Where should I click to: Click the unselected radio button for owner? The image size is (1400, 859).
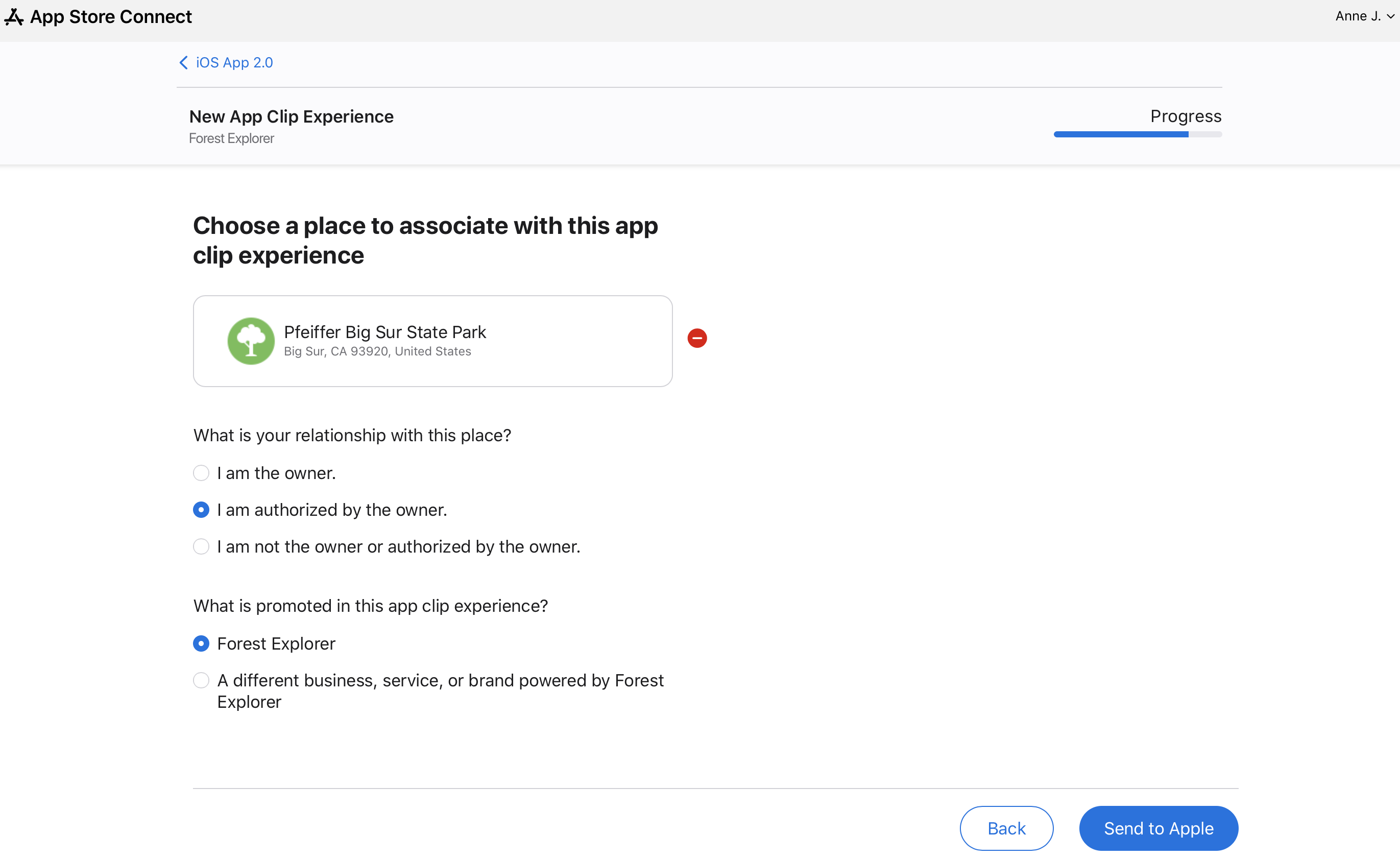pos(201,472)
